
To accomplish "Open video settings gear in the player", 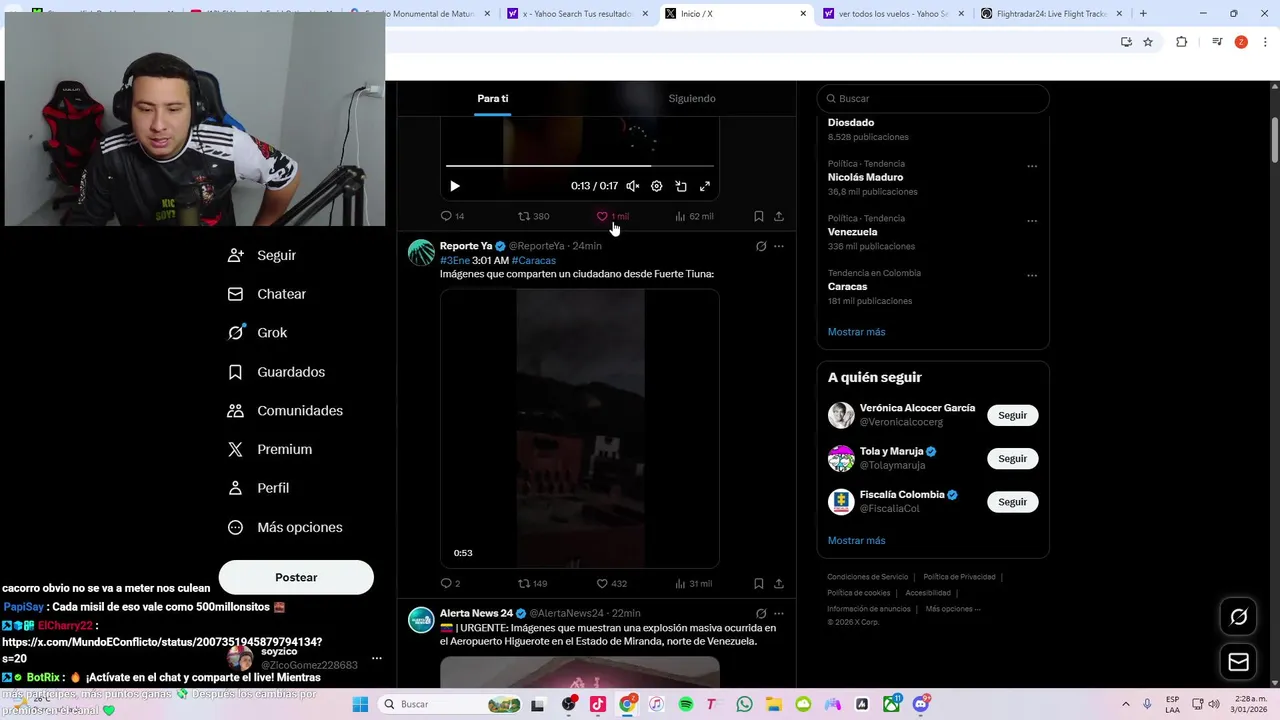I will coord(657,186).
